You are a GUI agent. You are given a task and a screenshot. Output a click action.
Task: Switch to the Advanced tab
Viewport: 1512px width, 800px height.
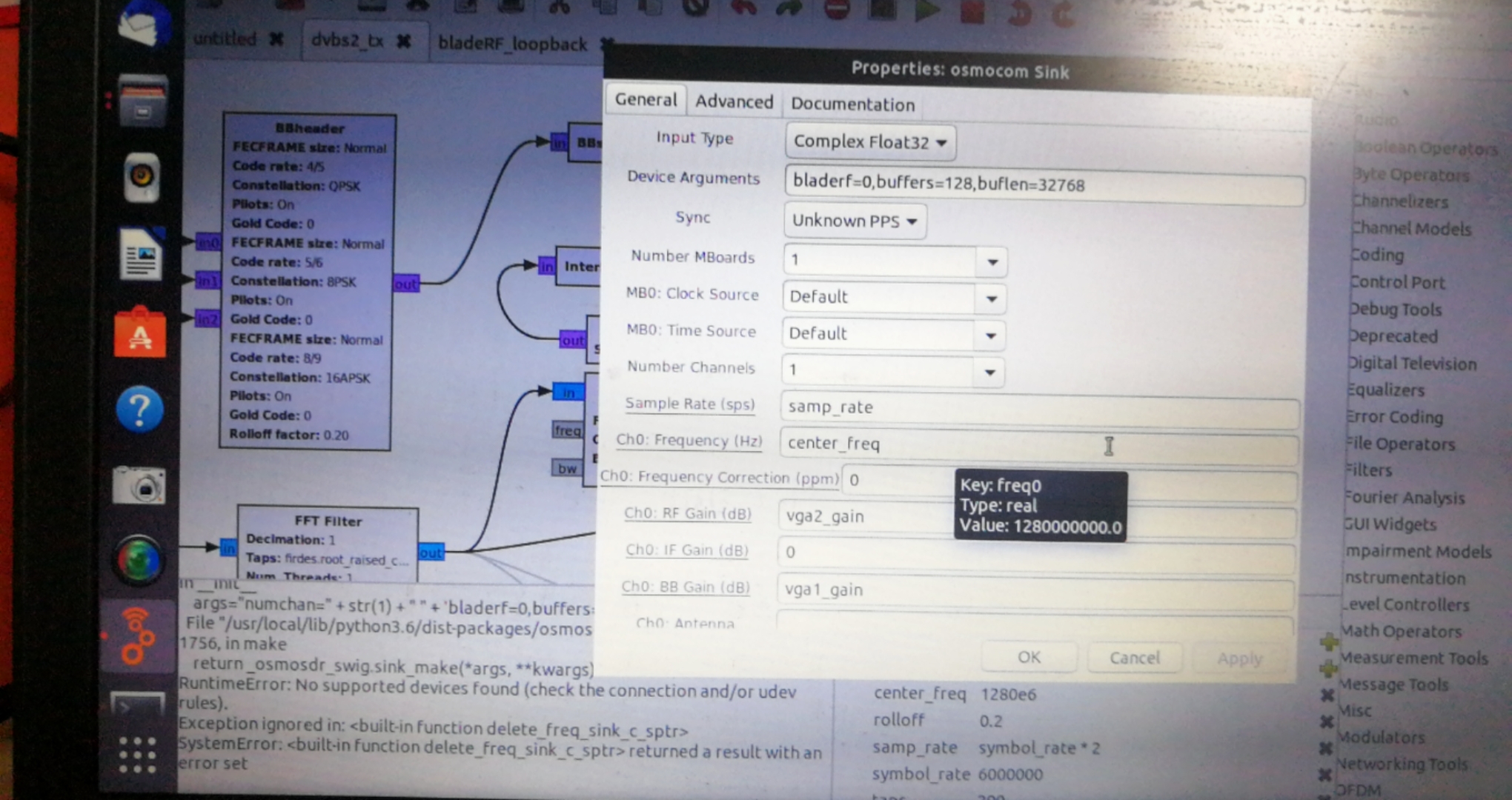tap(732, 102)
